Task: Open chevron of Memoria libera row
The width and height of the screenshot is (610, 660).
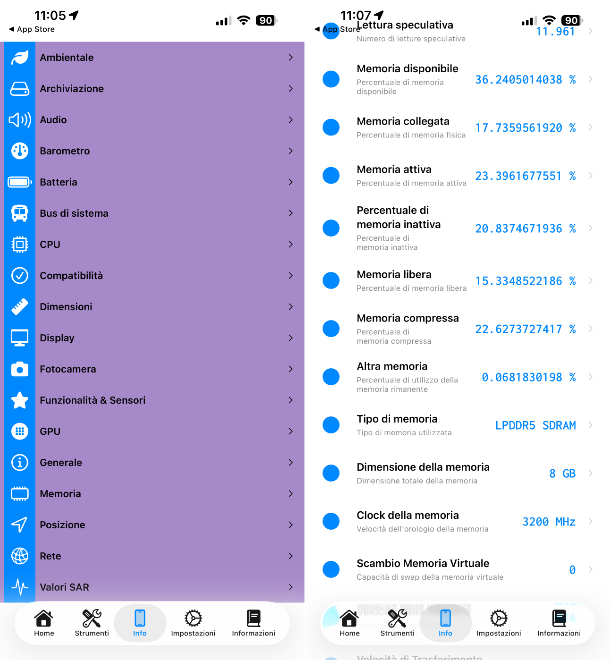Action: pyautogui.click(x=591, y=281)
